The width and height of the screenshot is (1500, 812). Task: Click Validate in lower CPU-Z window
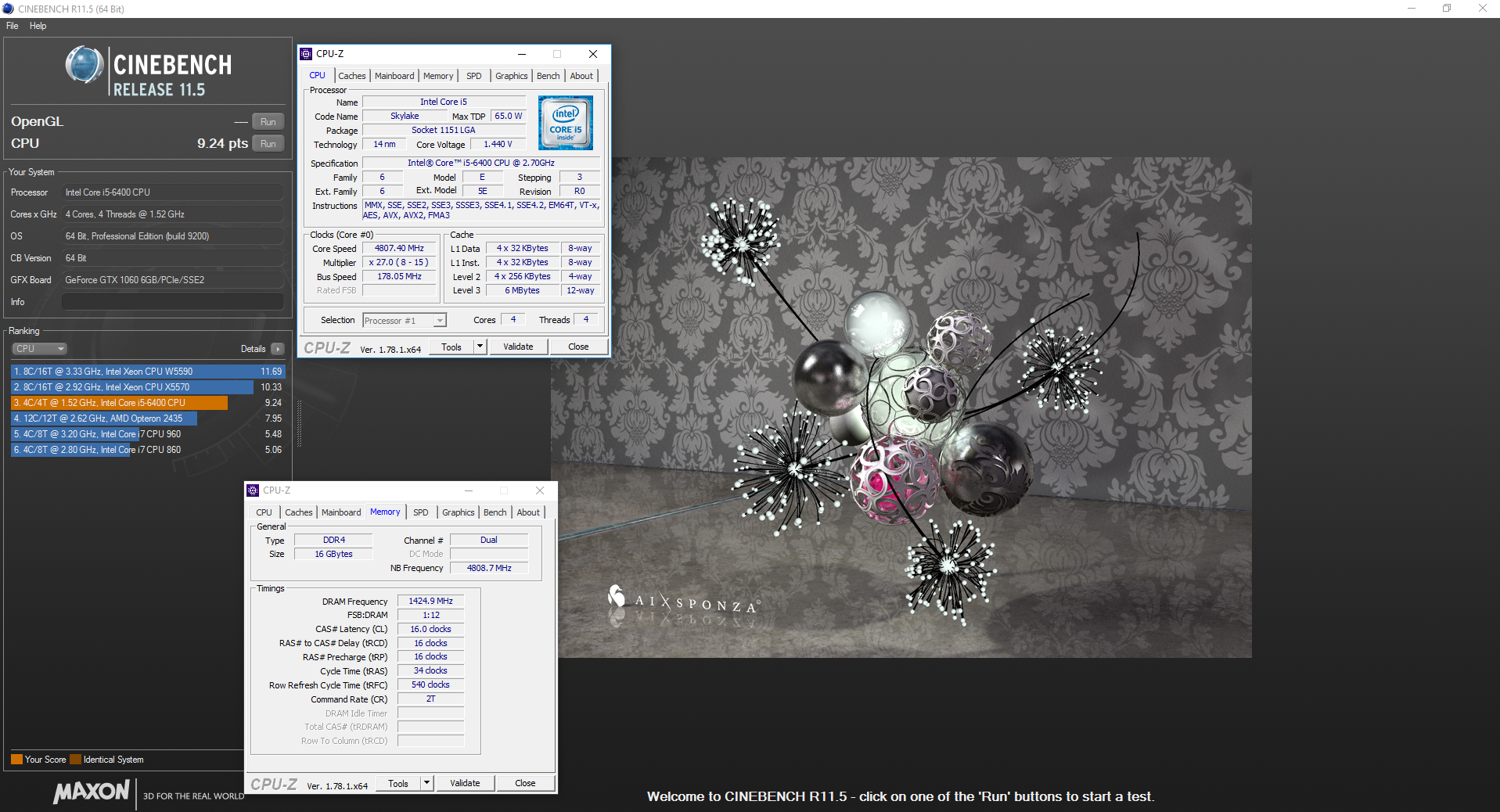pyautogui.click(x=465, y=784)
